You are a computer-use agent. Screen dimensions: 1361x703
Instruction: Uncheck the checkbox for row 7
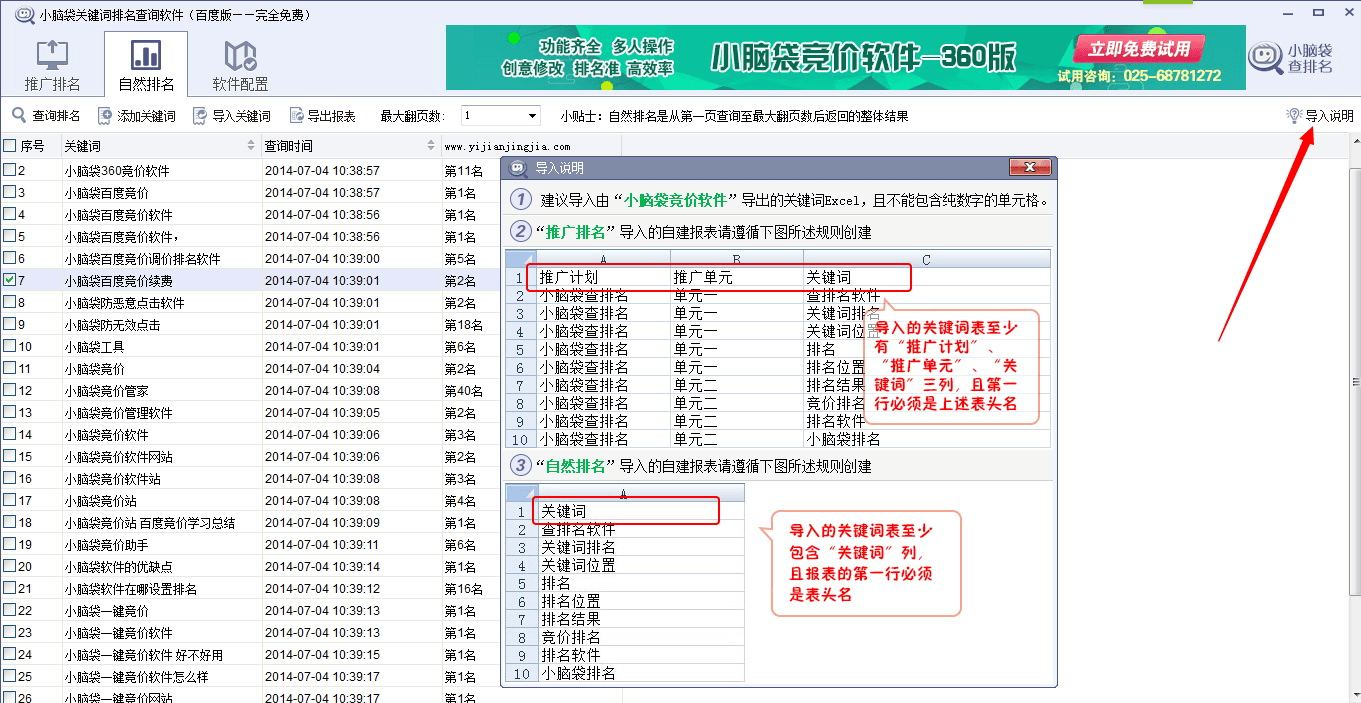(x=10, y=281)
